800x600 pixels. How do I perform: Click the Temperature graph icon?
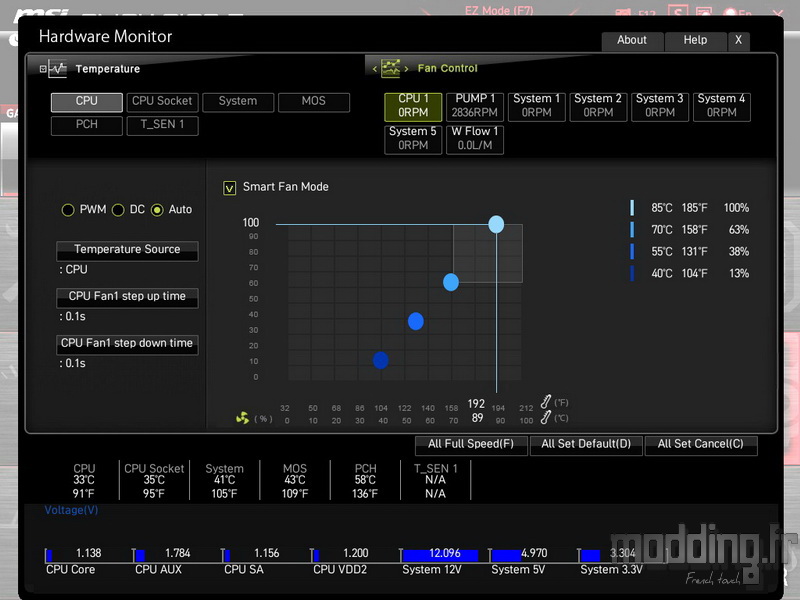[x=58, y=68]
